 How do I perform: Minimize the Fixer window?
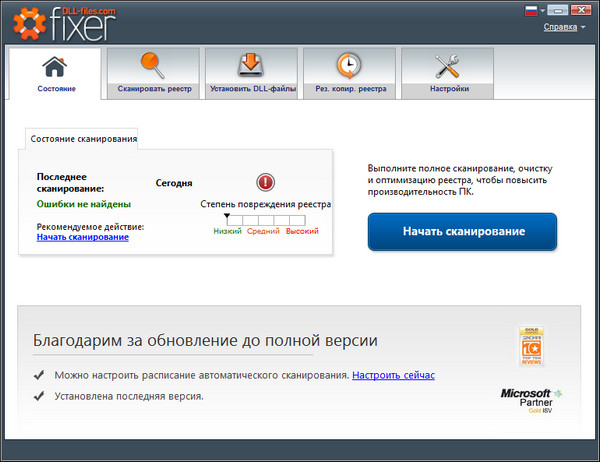(x=556, y=11)
